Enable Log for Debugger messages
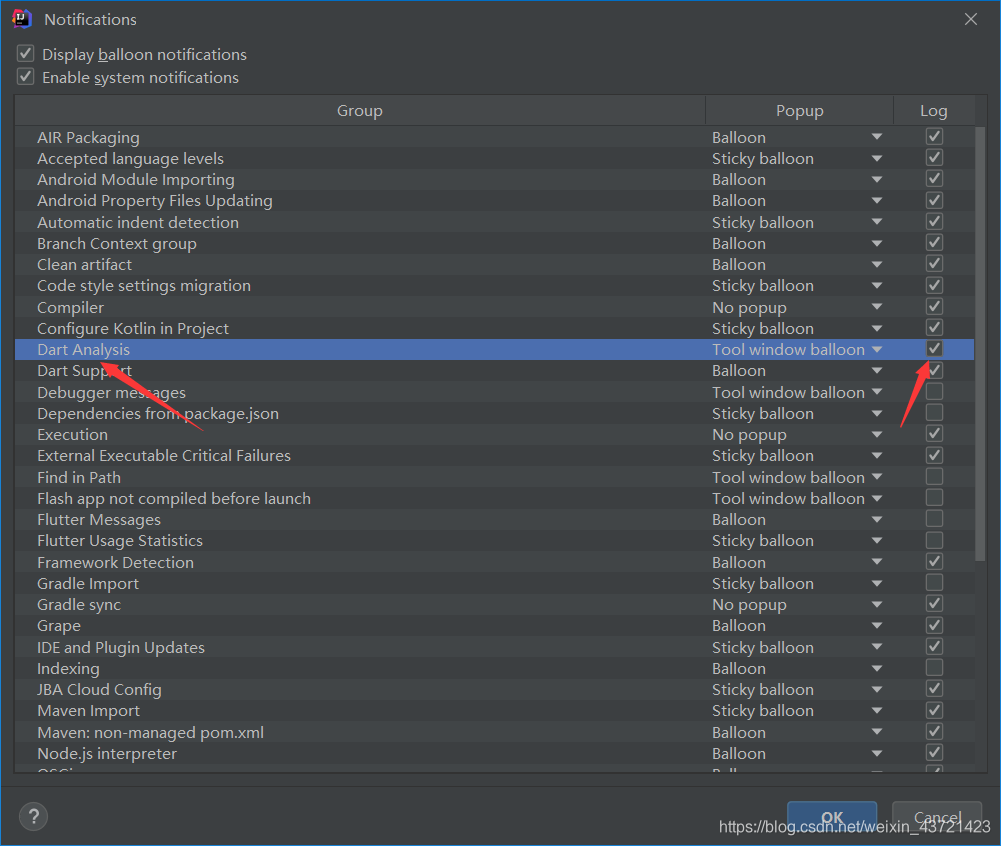The image size is (1001, 846). [x=934, y=391]
